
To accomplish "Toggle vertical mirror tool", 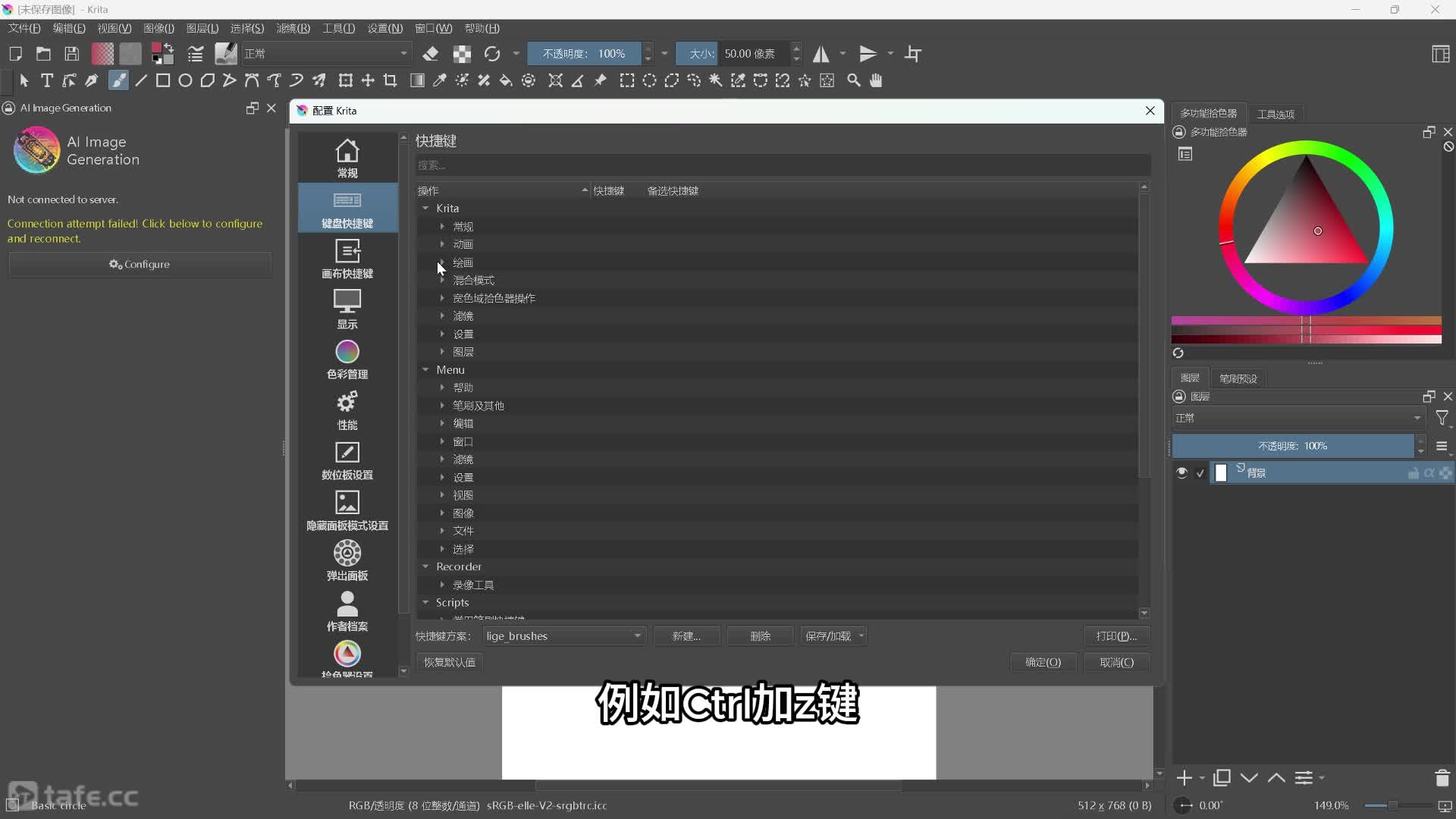I will [x=868, y=54].
